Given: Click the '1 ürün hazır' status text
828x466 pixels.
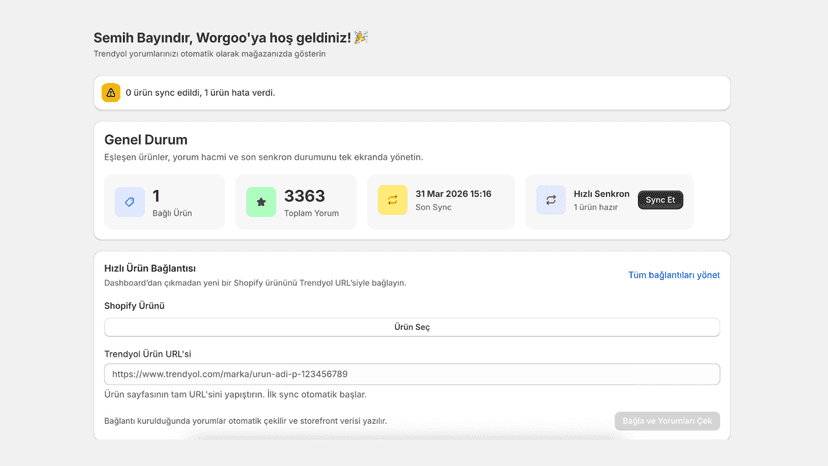Looking at the screenshot, I should 596,207.
